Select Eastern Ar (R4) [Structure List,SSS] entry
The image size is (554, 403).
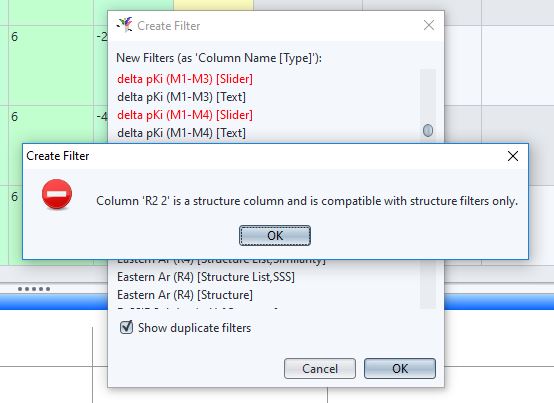click(x=206, y=277)
